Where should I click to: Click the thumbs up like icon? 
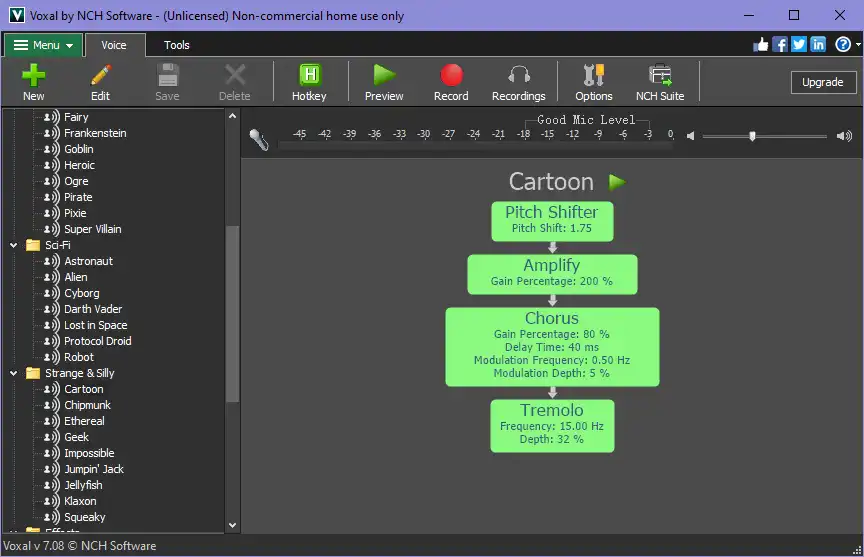tap(760, 45)
